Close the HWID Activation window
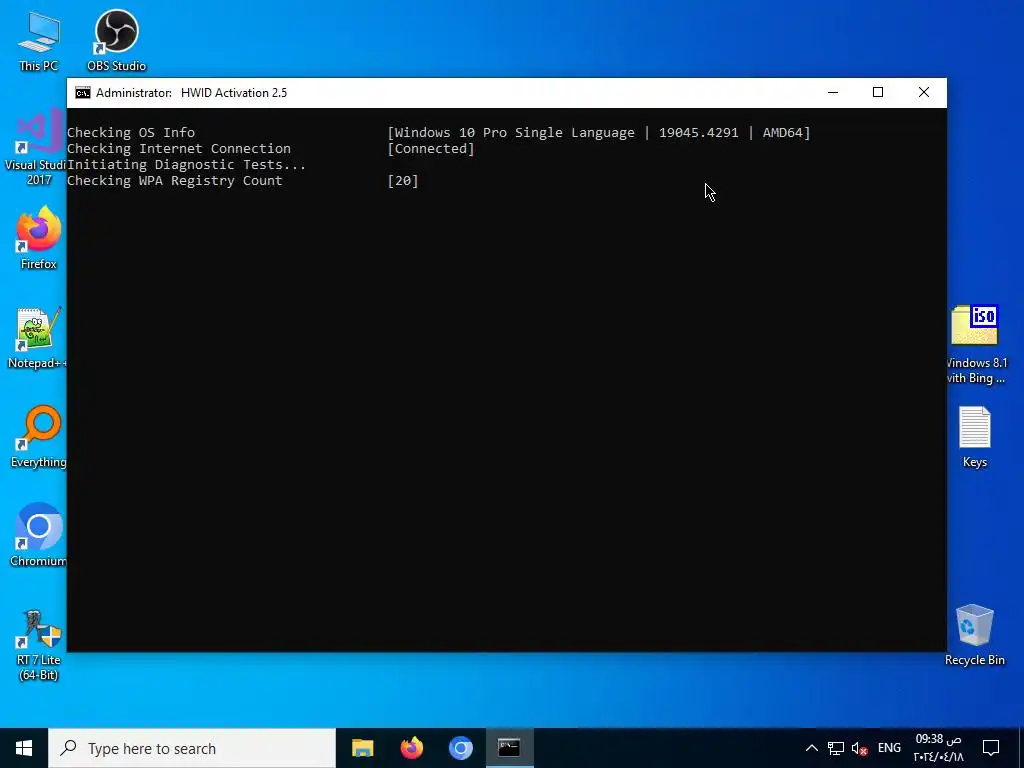This screenshot has height=768, width=1024. [x=923, y=93]
